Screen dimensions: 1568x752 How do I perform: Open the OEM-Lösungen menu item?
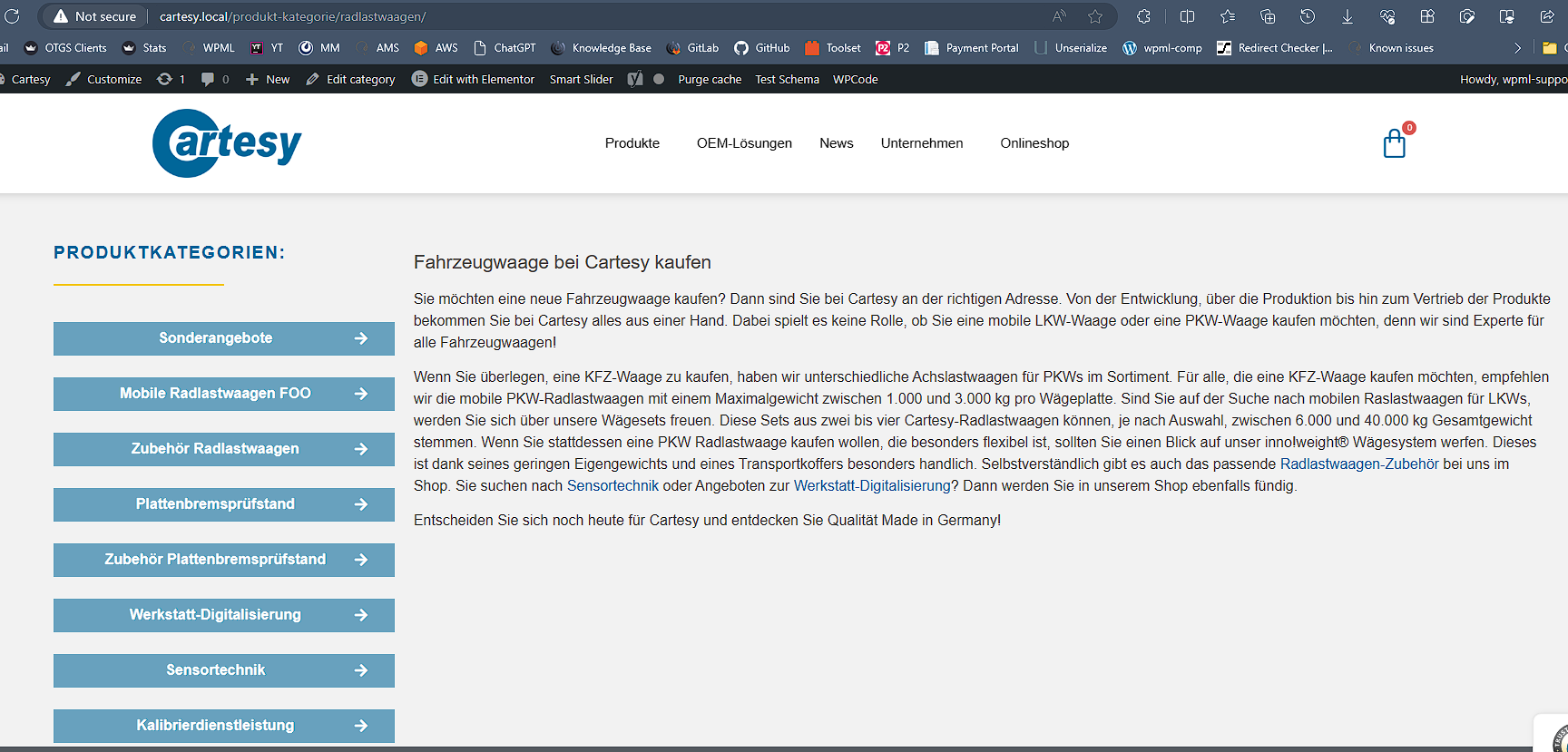744,143
